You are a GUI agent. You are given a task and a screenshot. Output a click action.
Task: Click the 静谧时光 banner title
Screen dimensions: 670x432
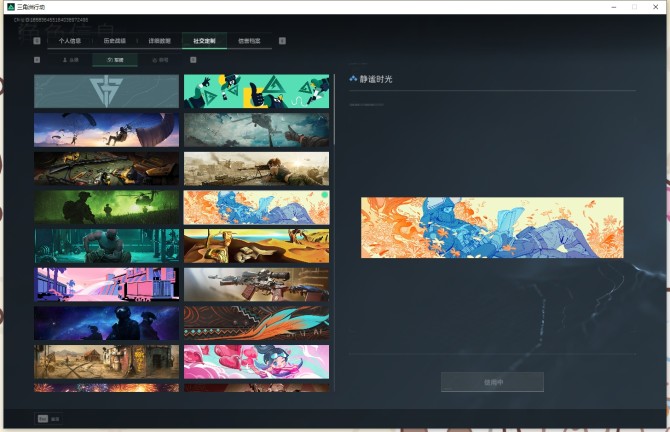coord(376,79)
